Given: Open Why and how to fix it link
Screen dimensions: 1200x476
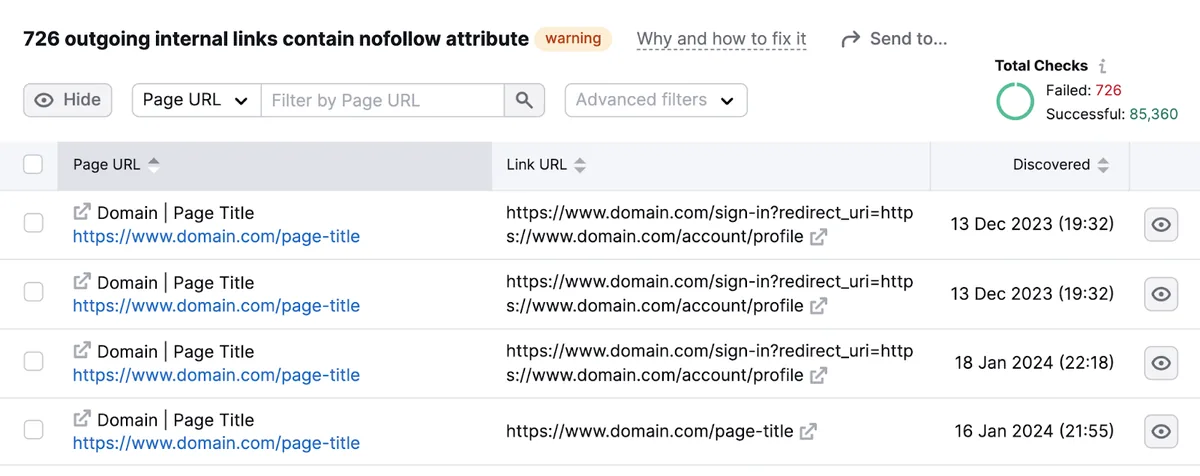Looking at the screenshot, I should coord(721,40).
